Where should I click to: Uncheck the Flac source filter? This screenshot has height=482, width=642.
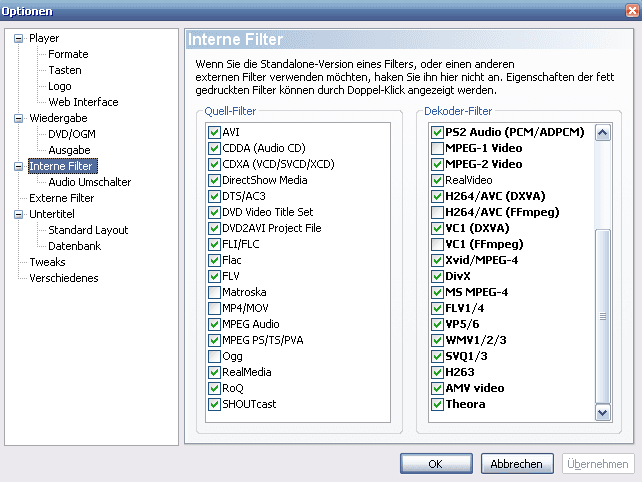214,260
